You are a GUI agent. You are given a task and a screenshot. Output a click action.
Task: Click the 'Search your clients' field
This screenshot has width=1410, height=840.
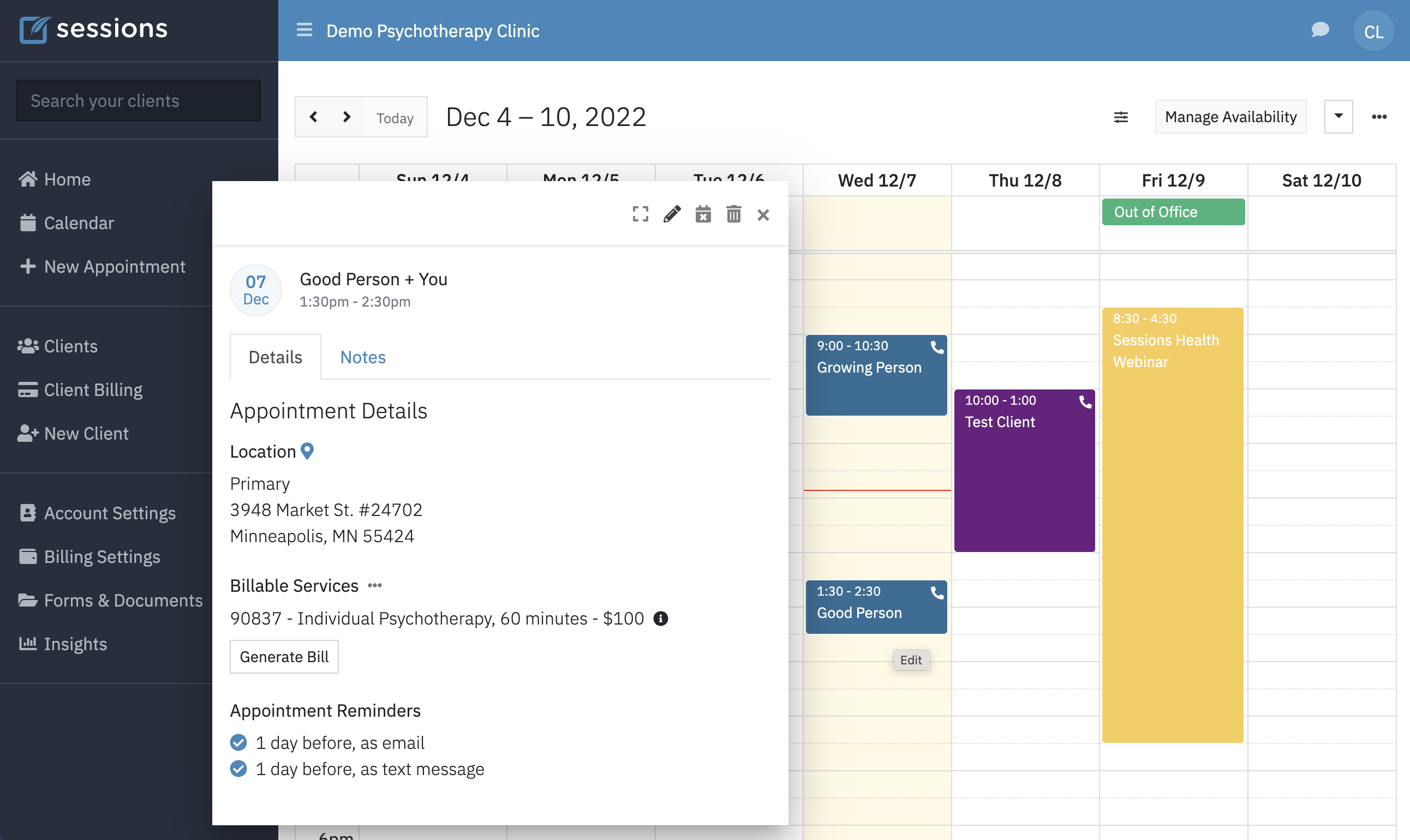[138, 100]
